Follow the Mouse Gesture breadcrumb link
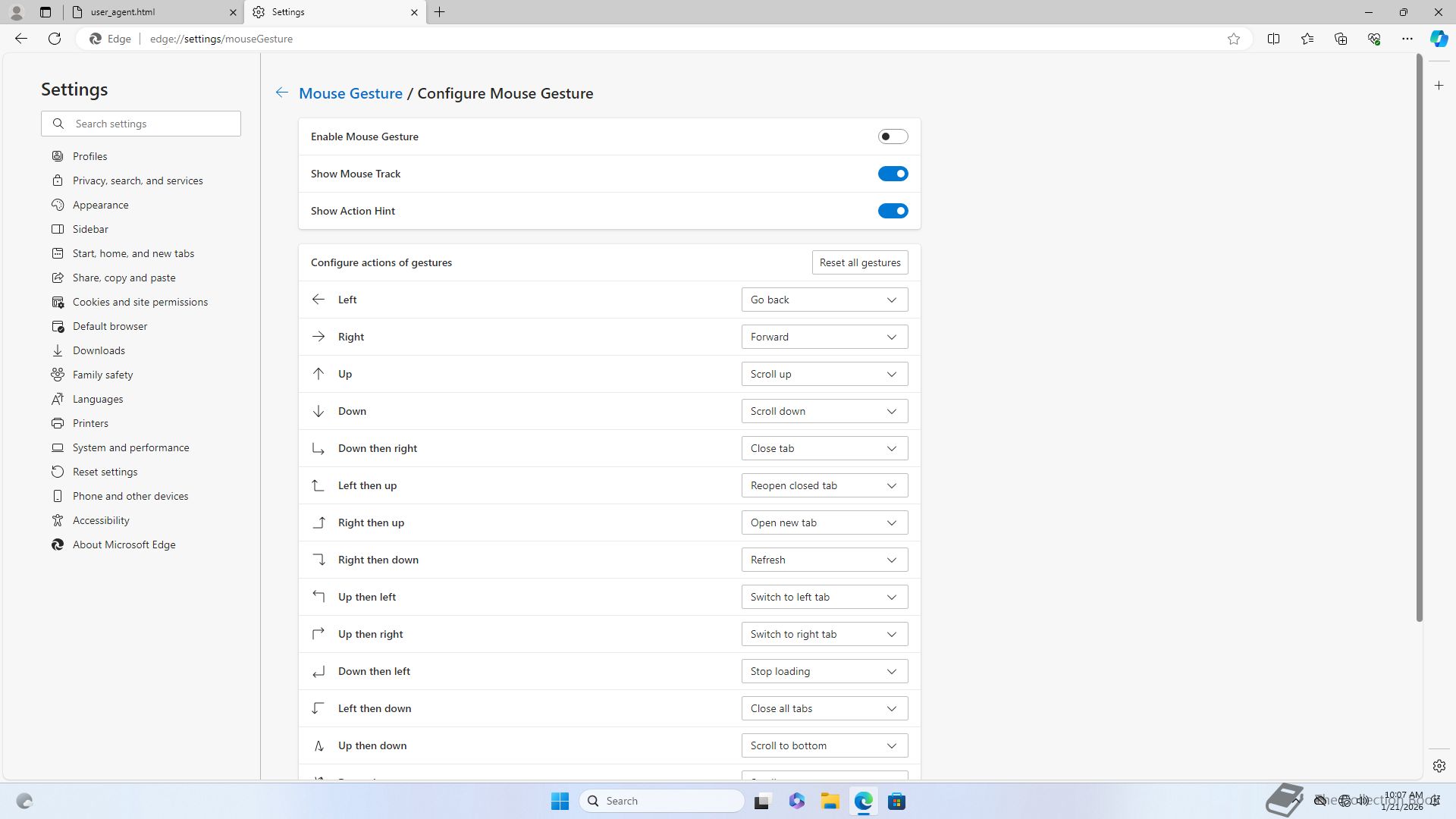The width and height of the screenshot is (1456, 819). 350,93
